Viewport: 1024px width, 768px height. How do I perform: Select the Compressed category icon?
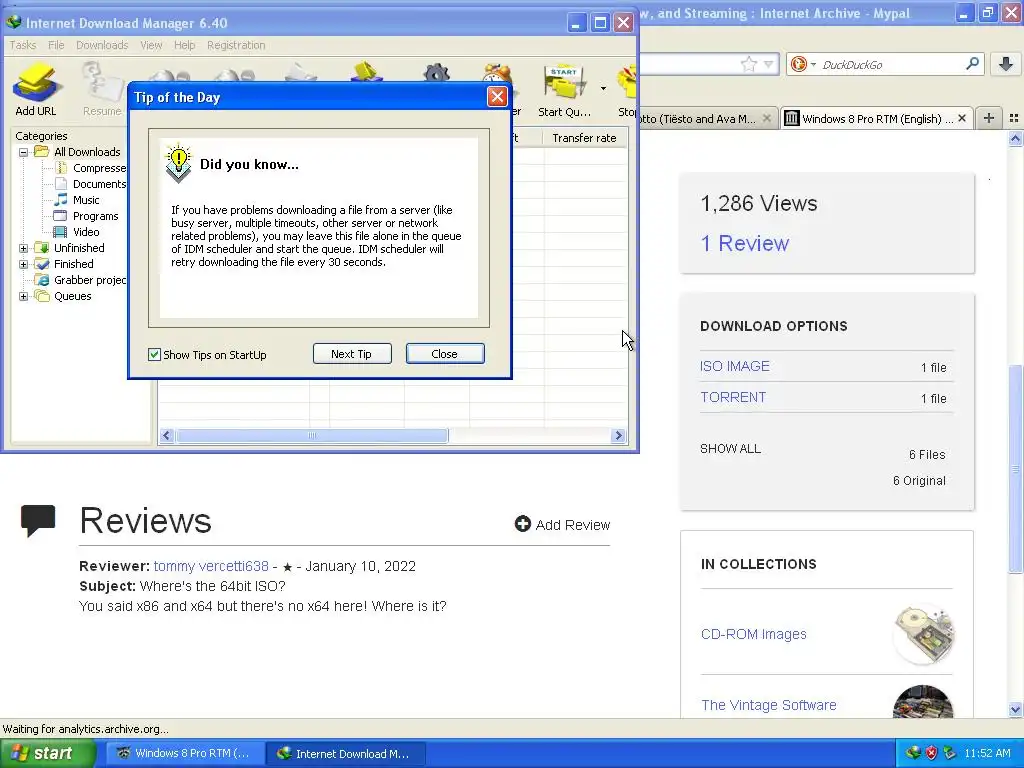[61, 168]
